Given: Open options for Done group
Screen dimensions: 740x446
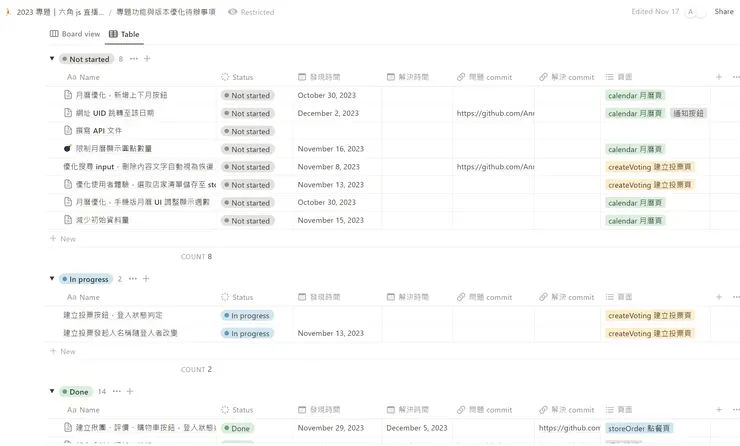Looking at the screenshot, I should (117, 391).
